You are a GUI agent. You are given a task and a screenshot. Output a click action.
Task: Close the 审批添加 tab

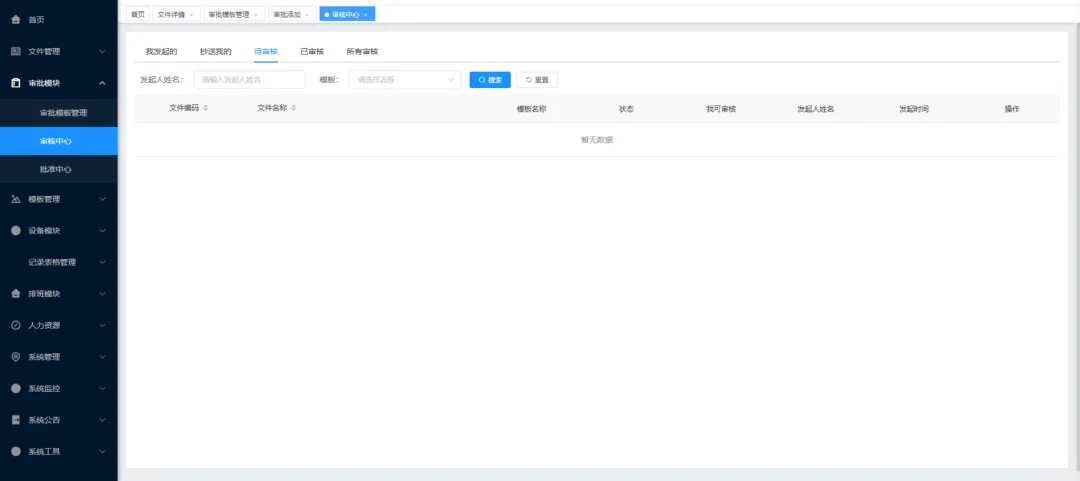coord(307,14)
